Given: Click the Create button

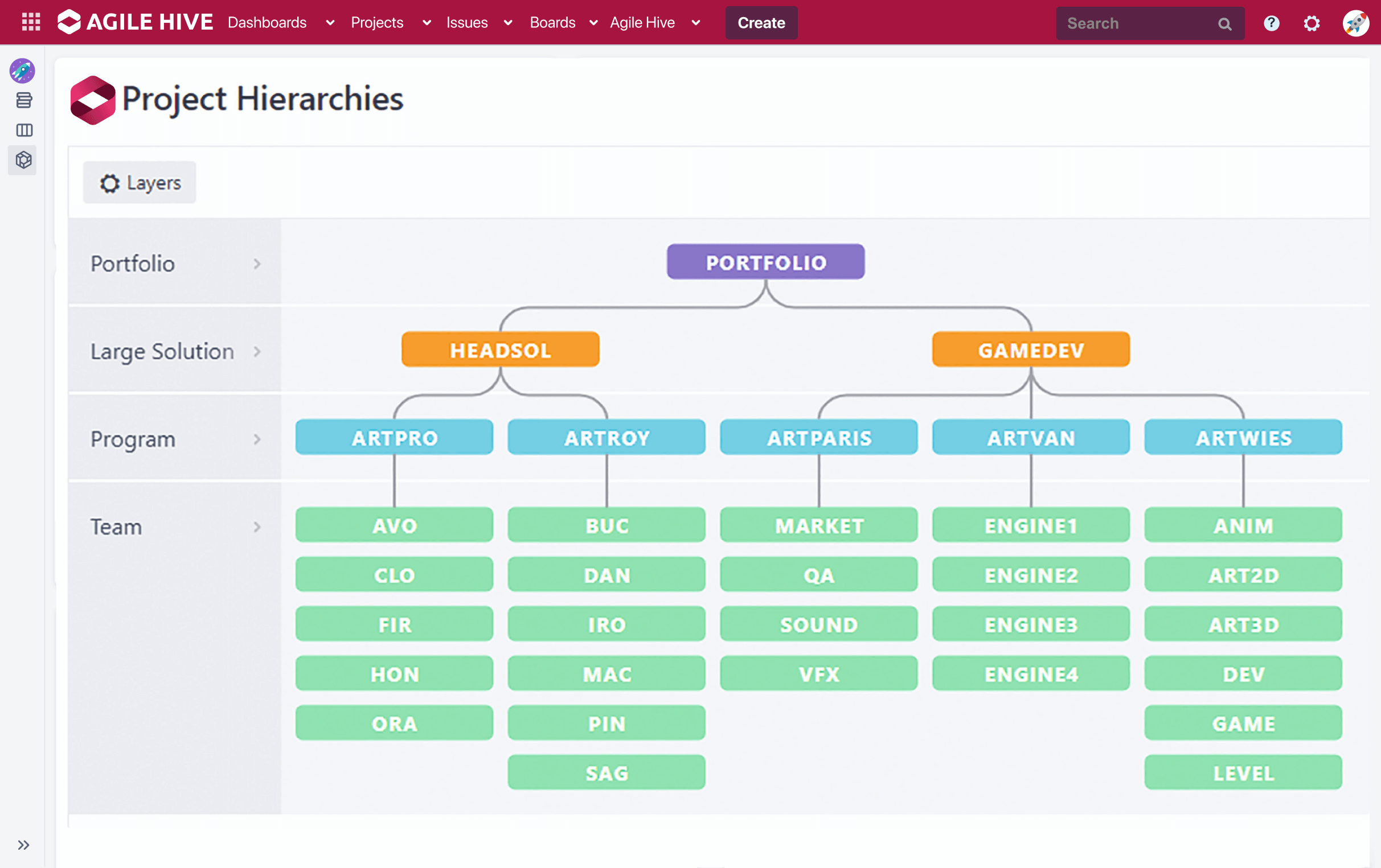Looking at the screenshot, I should coord(761,23).
